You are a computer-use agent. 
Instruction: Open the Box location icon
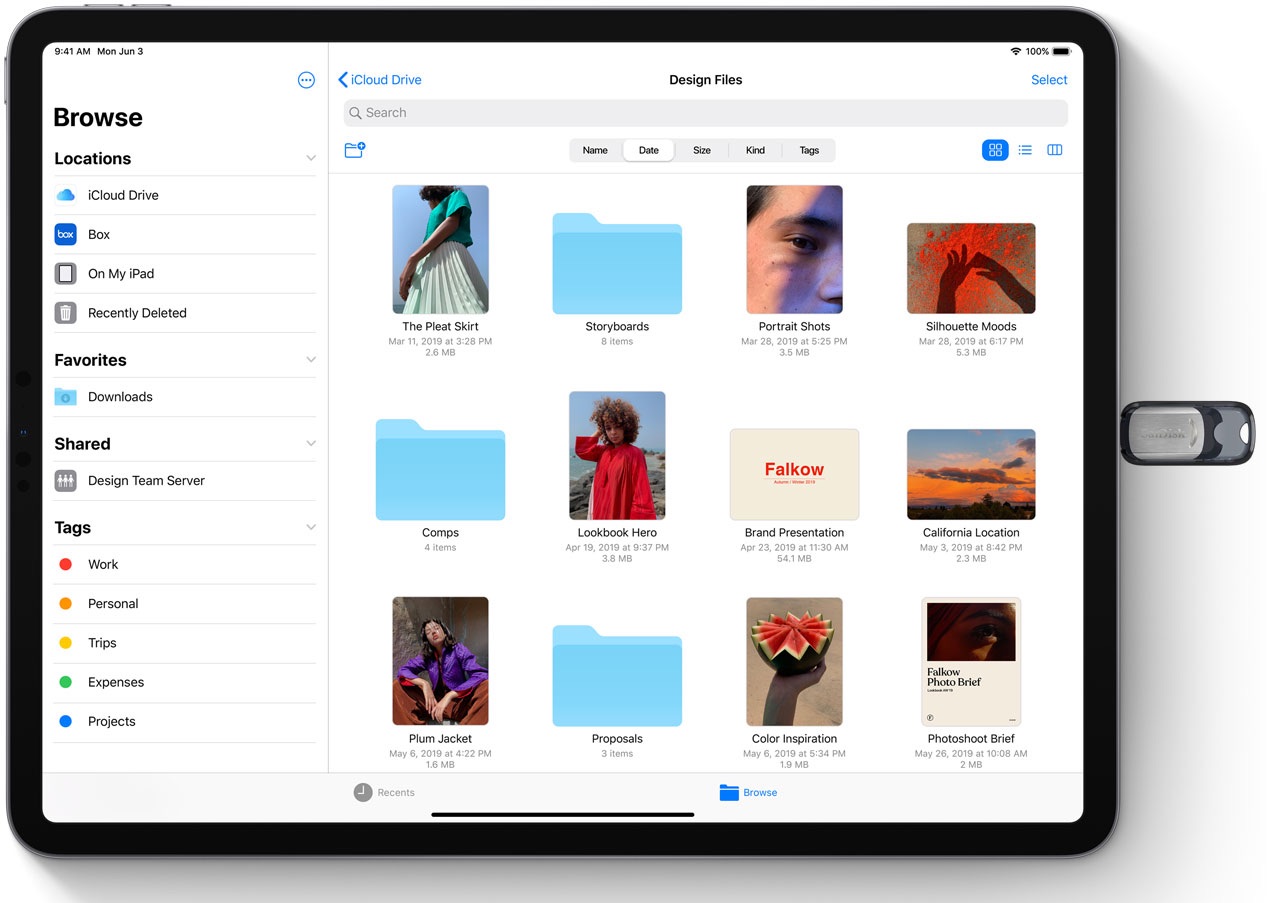(x=65, y=234)
